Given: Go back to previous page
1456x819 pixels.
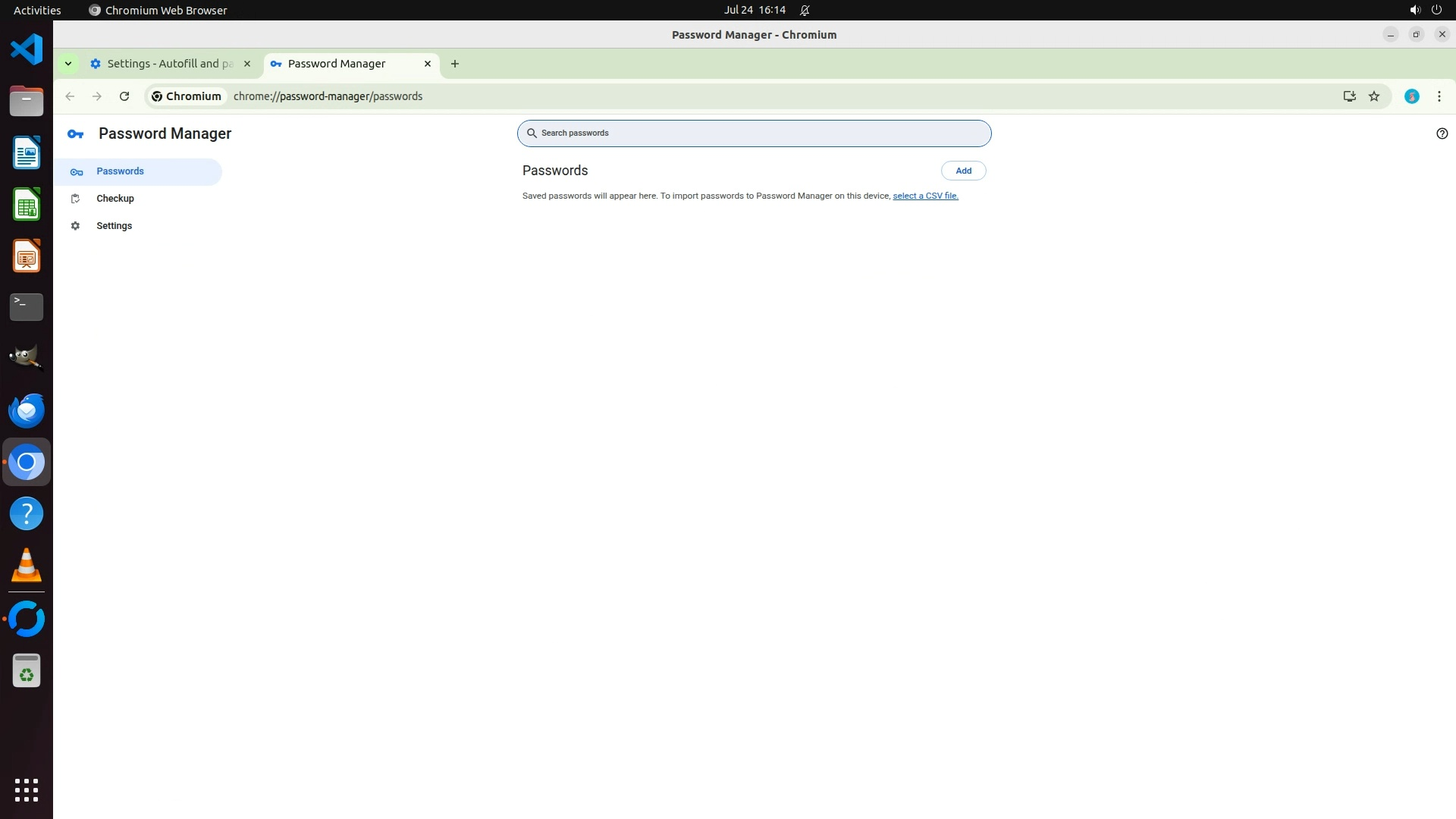Looking at the screenshot, I should 70,96.
